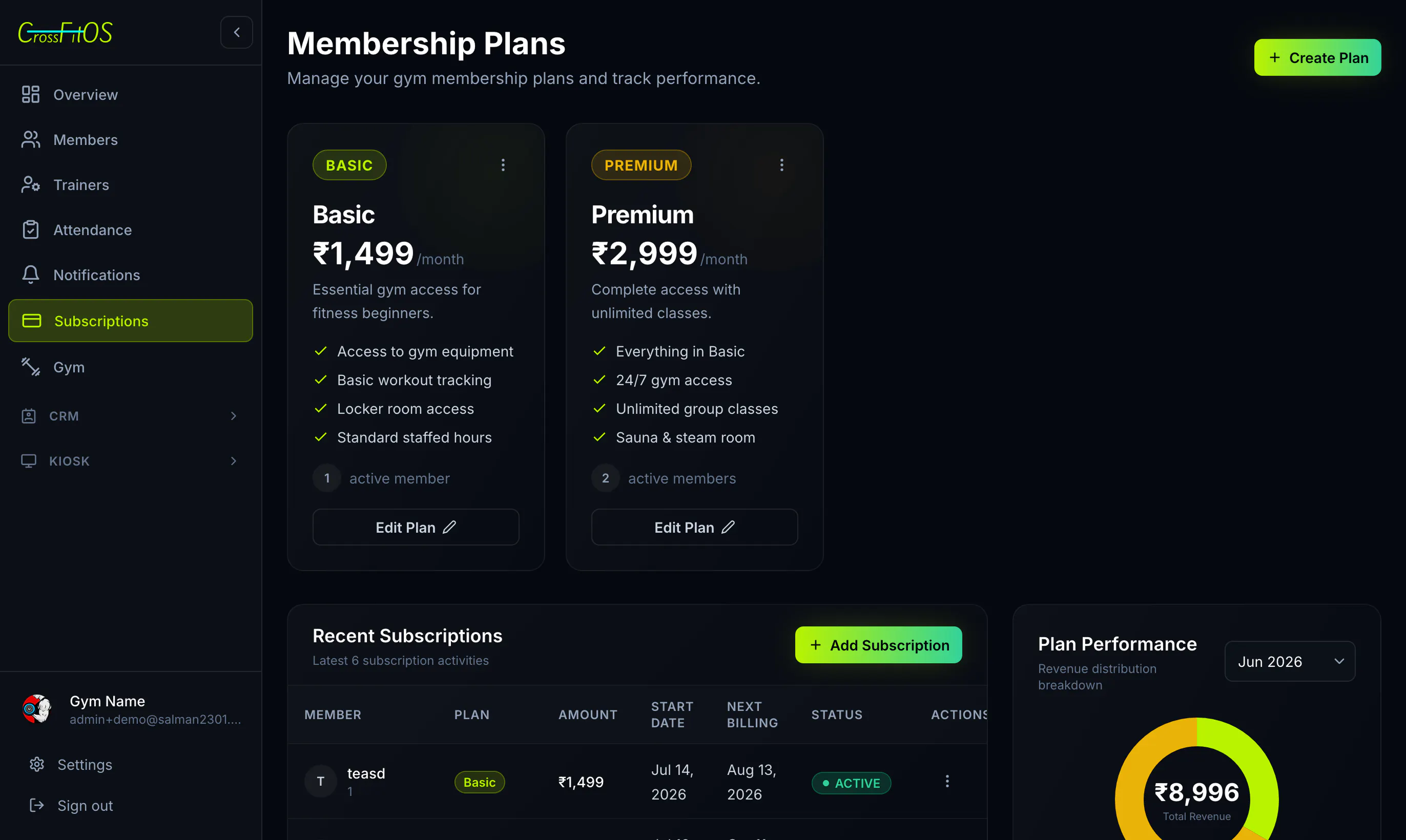Screen dimensions: 1406x840
Task: Click the Settings gear icon
Action: pyautogui.click(x=37, y=764)
